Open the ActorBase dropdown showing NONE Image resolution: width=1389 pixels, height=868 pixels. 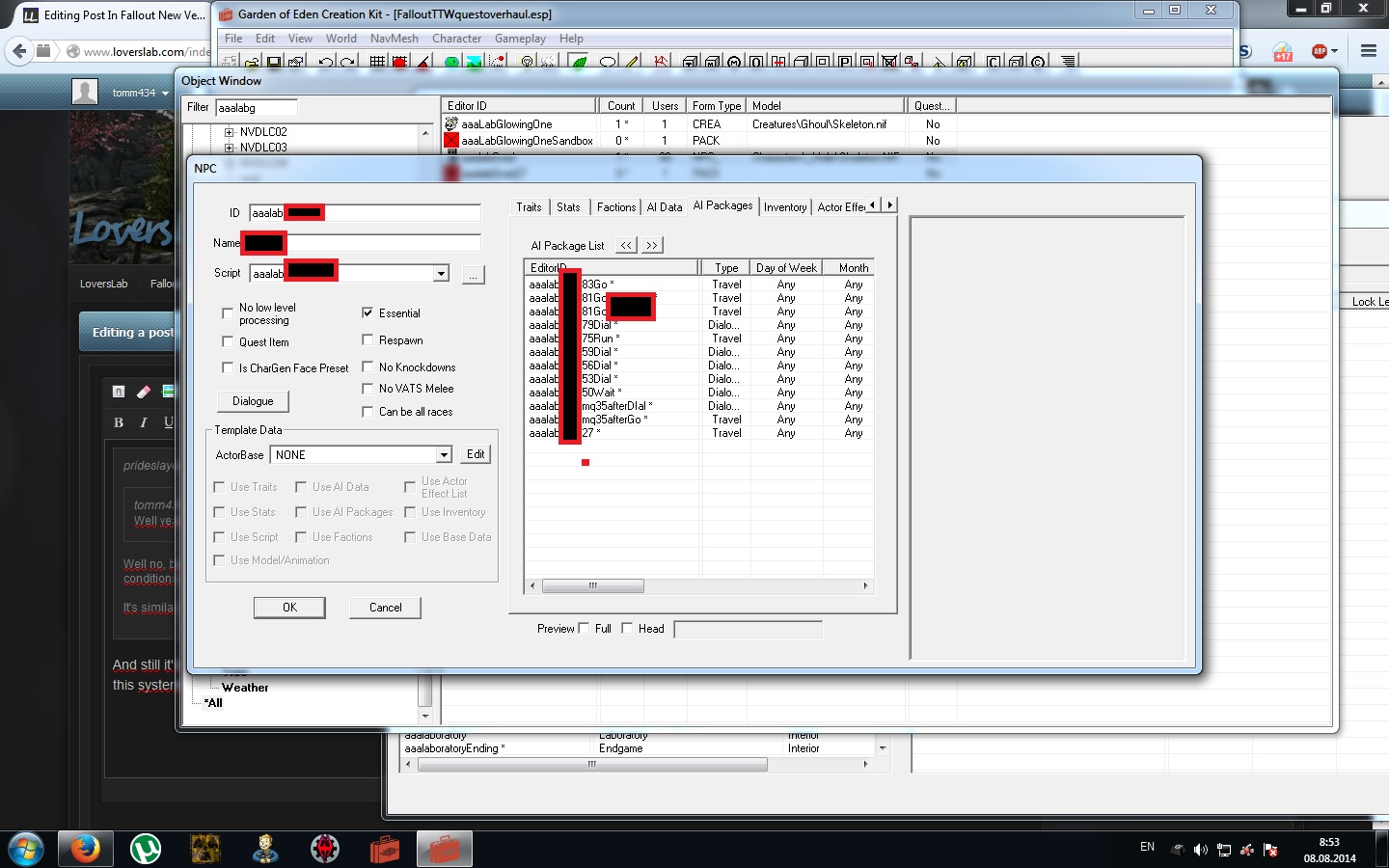443,454
